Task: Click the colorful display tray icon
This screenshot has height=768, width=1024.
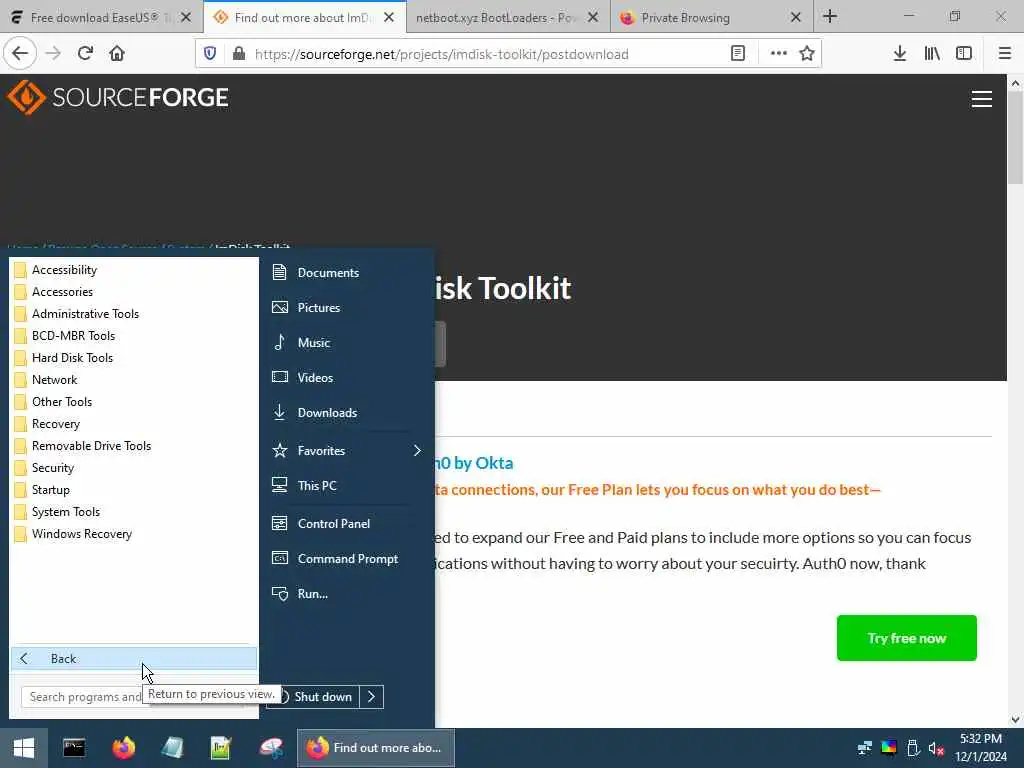Action: point(889,748)
